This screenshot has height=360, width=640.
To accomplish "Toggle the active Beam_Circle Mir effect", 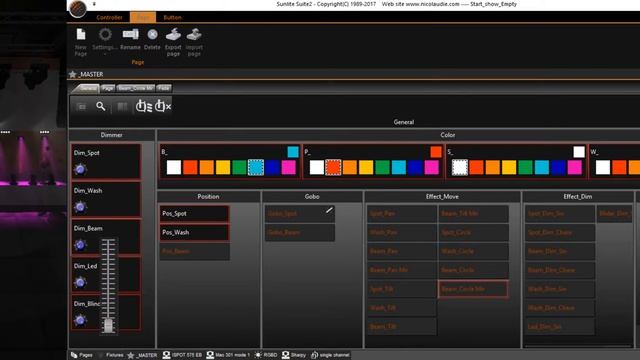I will point(473,289).
